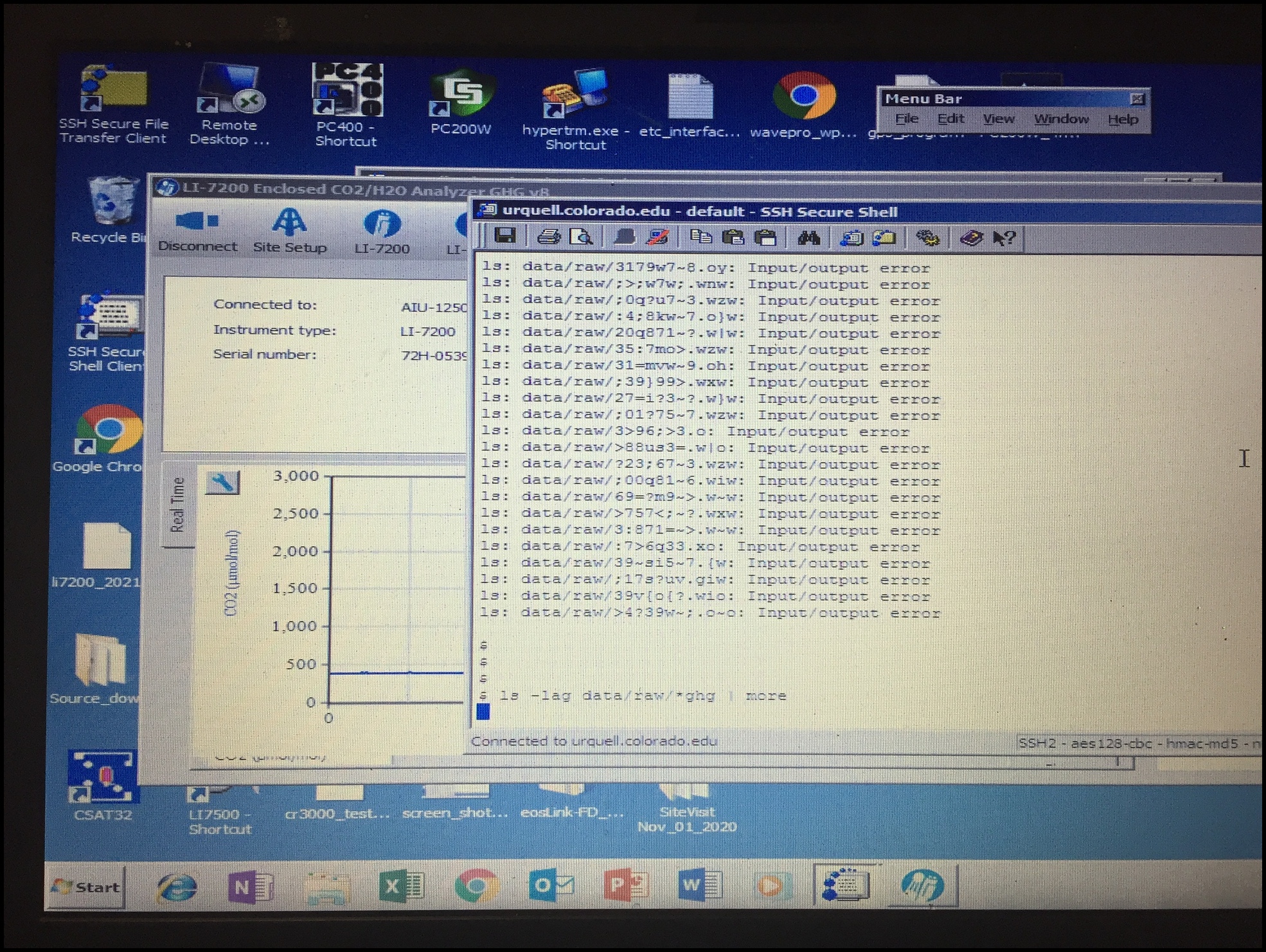Click Paste Selection clipboard icon

(765, 237)
